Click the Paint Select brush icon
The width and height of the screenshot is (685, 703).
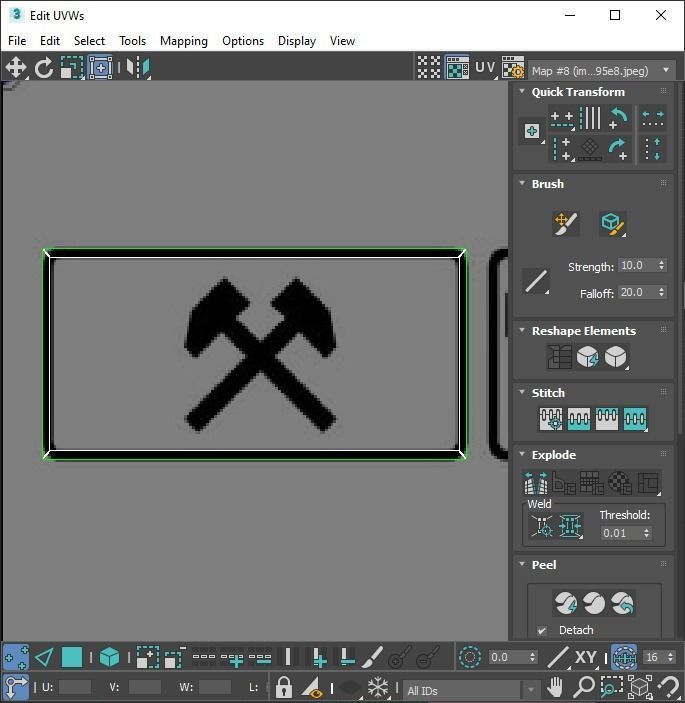(x=372, y=658)
